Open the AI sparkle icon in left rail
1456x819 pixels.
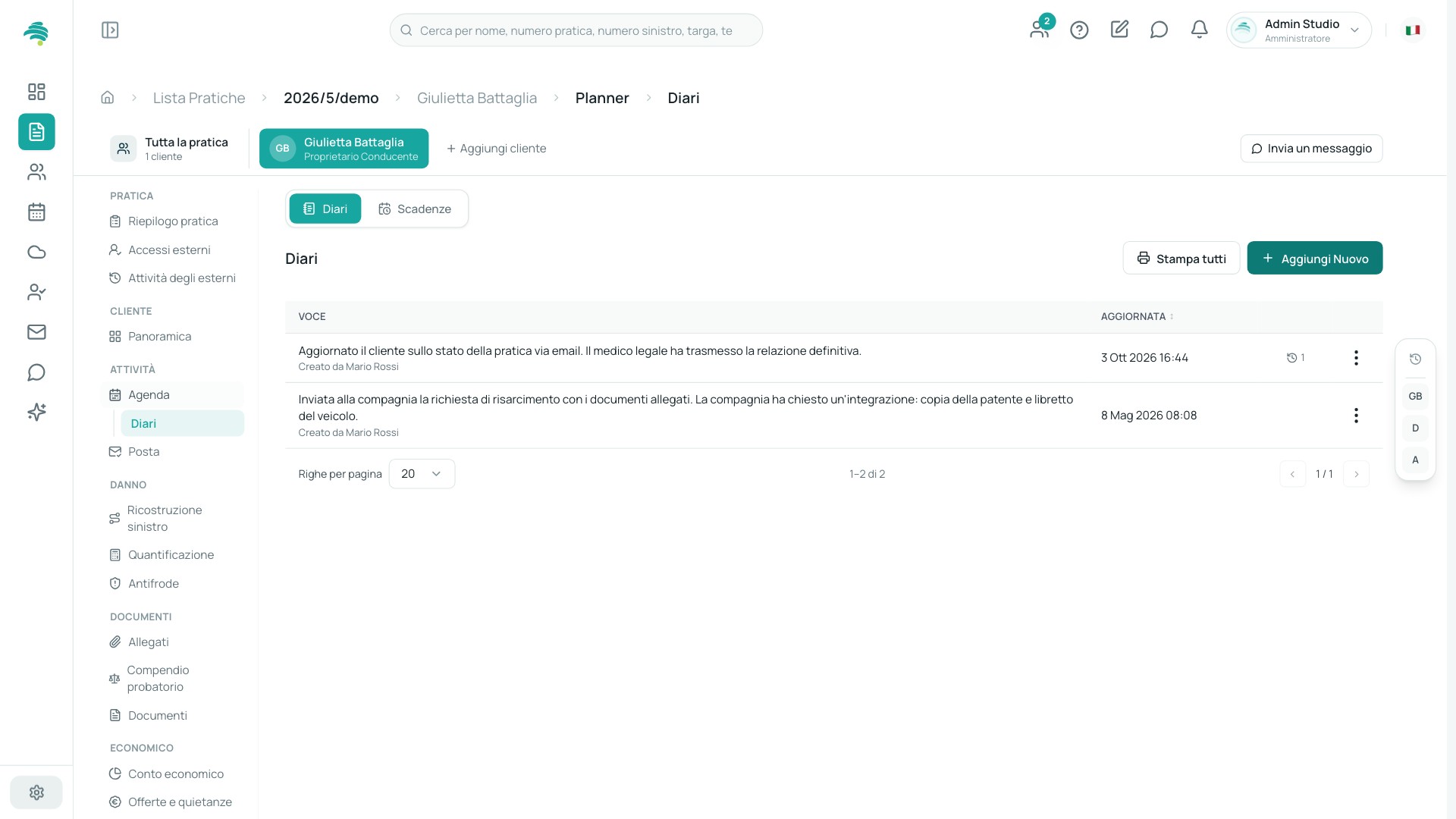[36, 412]
